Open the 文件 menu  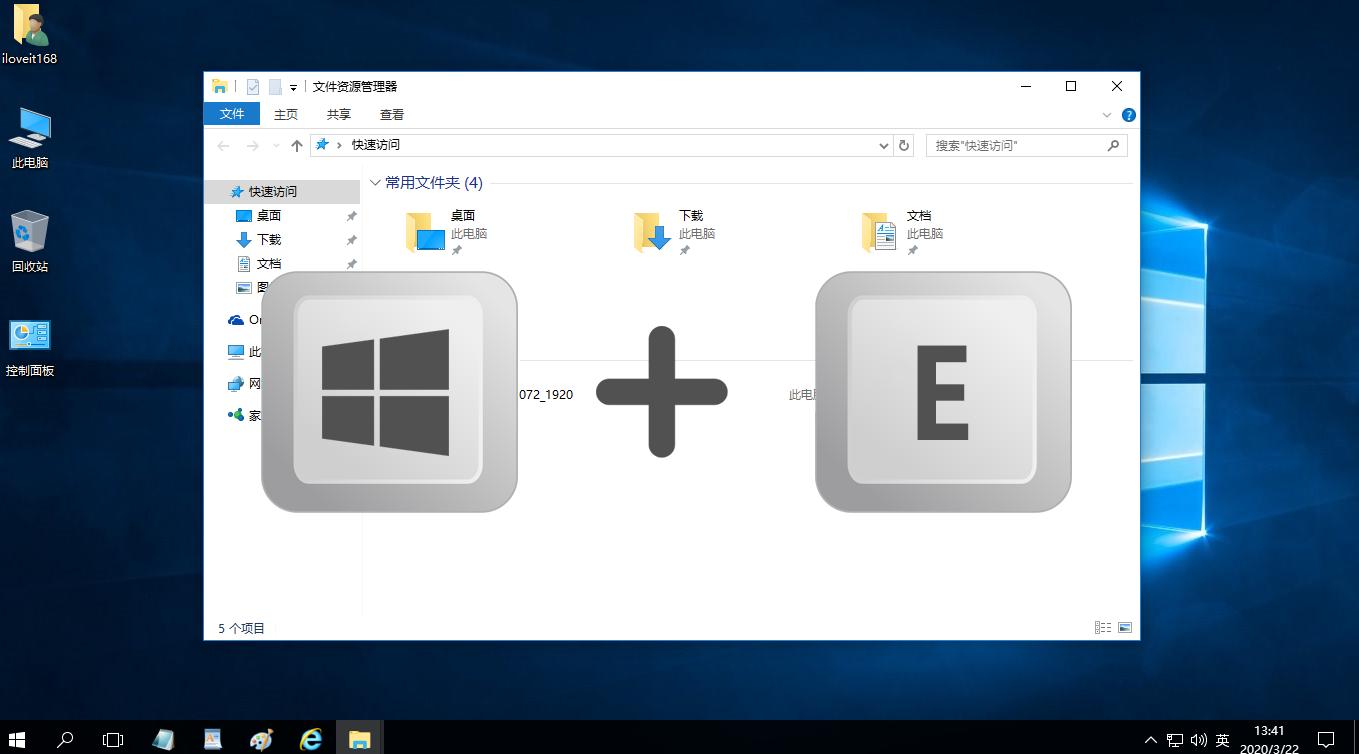pyautogui.click(x=232, y=114)
